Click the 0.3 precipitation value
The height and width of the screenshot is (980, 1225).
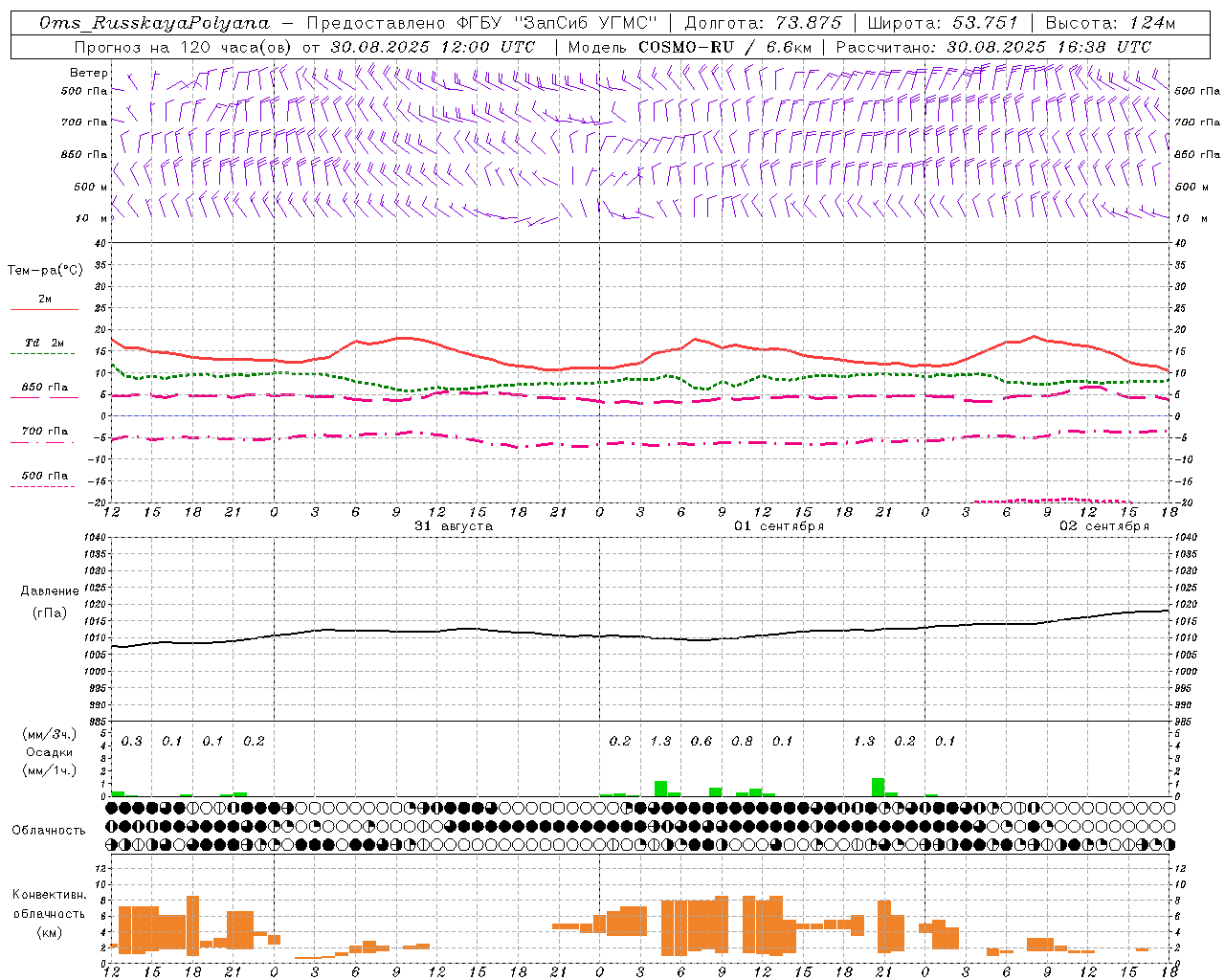[131, 742]
